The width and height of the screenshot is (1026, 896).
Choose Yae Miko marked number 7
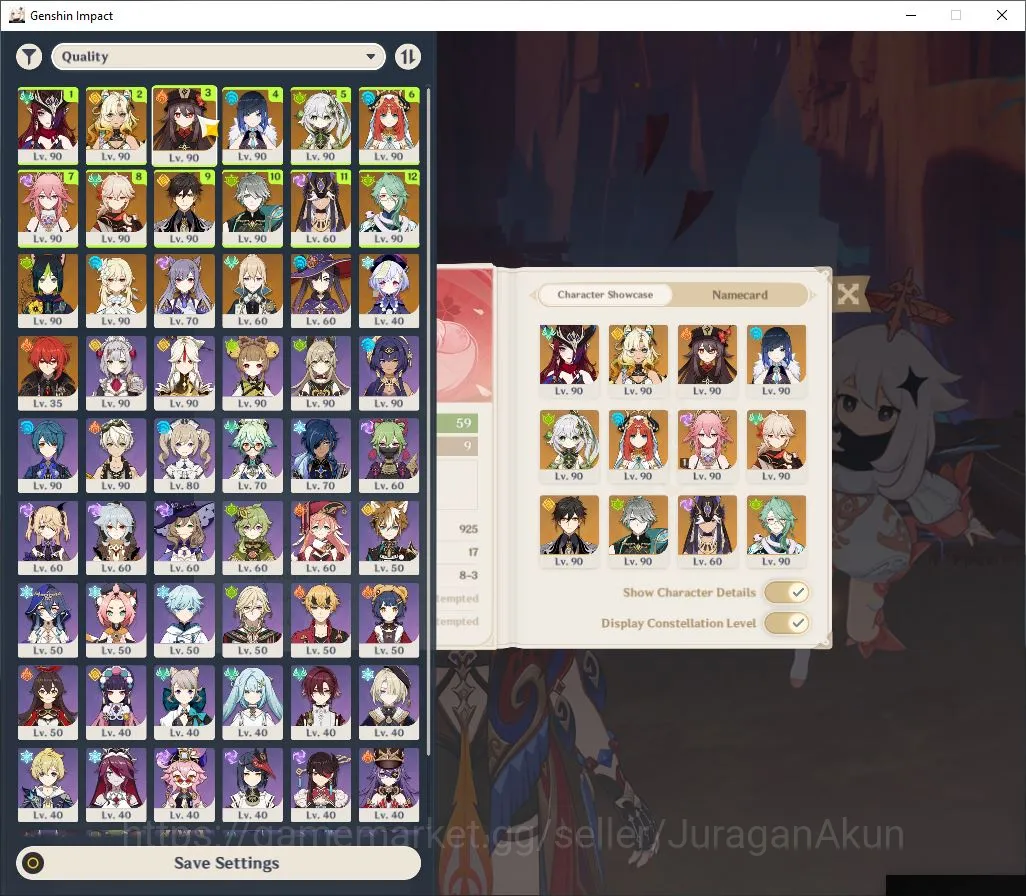point(48,208)
